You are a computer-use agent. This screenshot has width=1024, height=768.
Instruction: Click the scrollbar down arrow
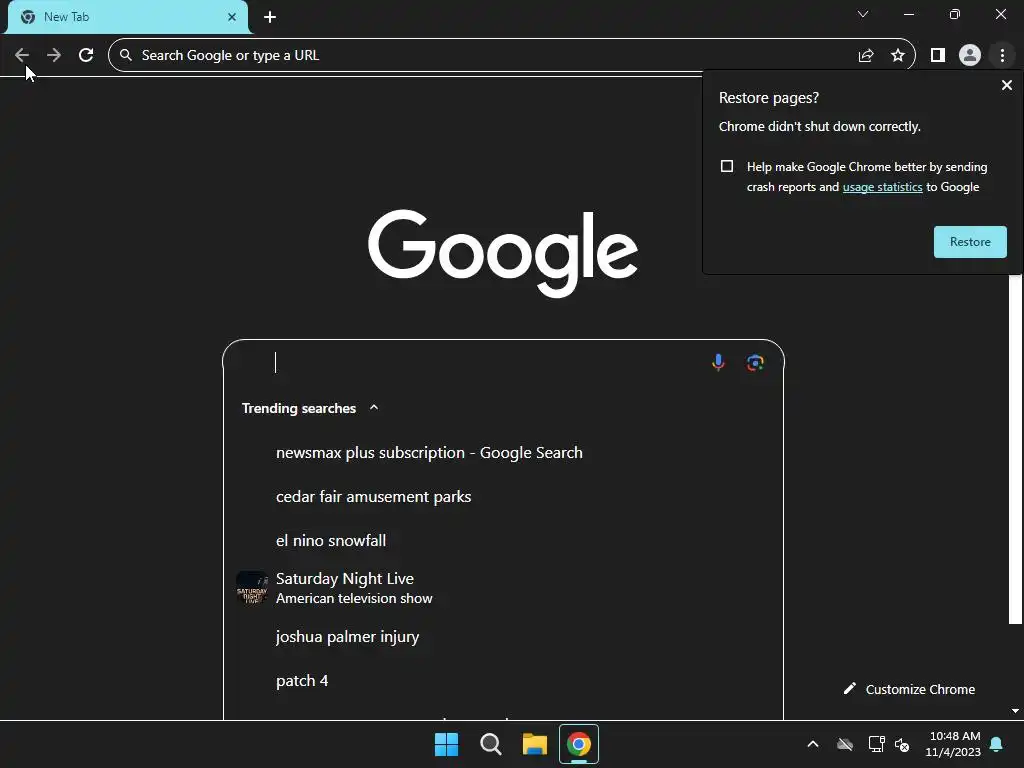pos(1015,711)
